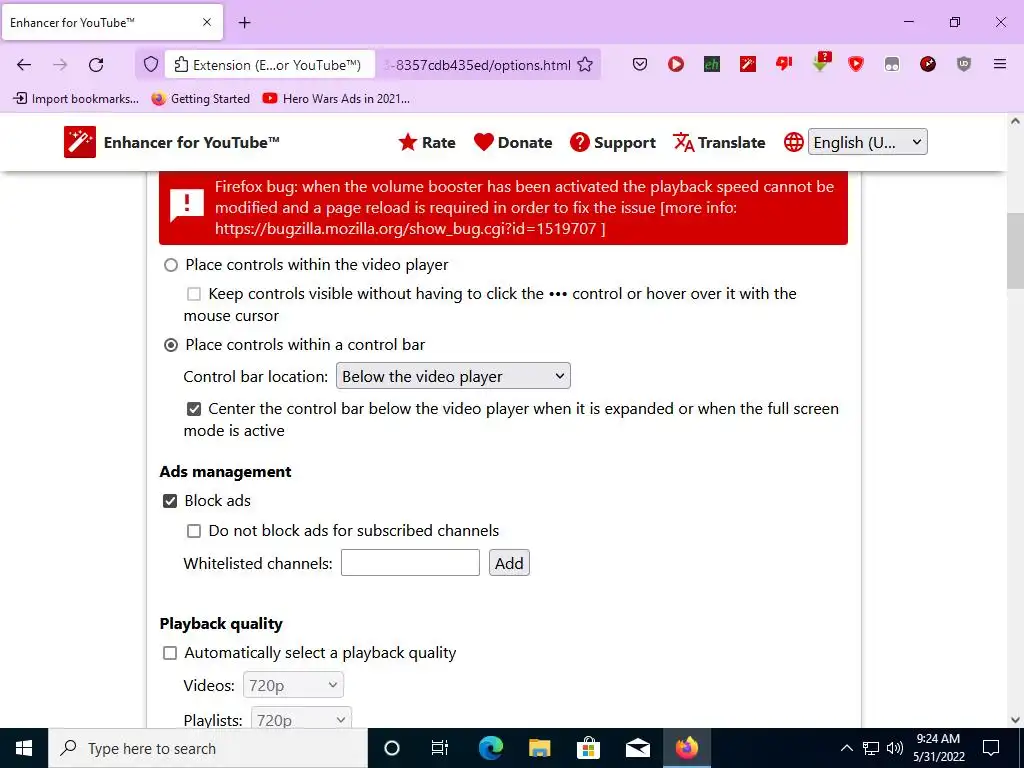Open the Playlists quality 720p dropdown
Image resolution: width=1024 pixels, height=768 pixels.
(x=301, y=718)
